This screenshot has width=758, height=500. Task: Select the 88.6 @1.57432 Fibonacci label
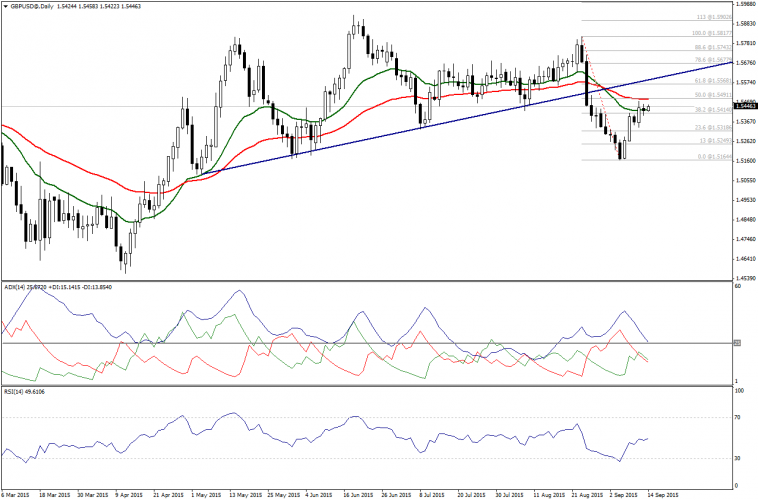tap(713, 47)
